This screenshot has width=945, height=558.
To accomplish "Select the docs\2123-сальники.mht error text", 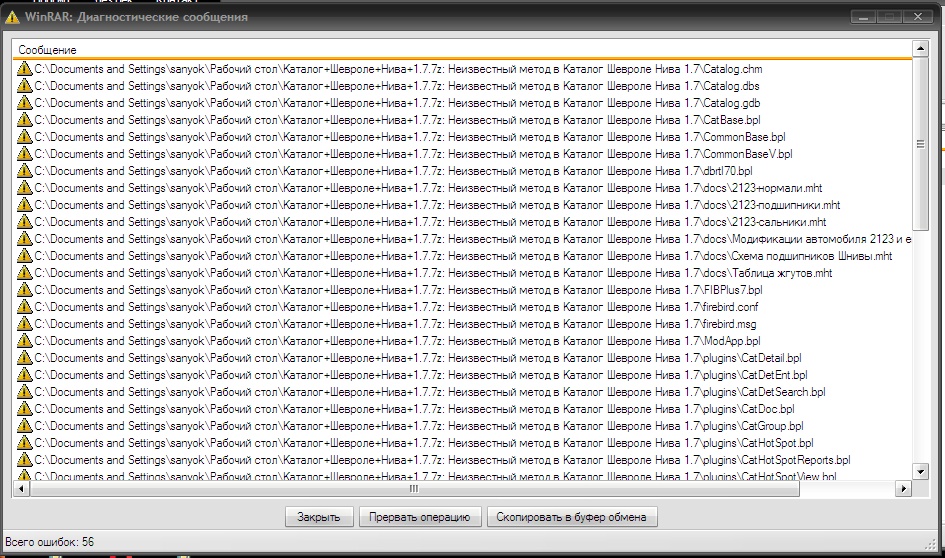I will [x=430, y=222].
